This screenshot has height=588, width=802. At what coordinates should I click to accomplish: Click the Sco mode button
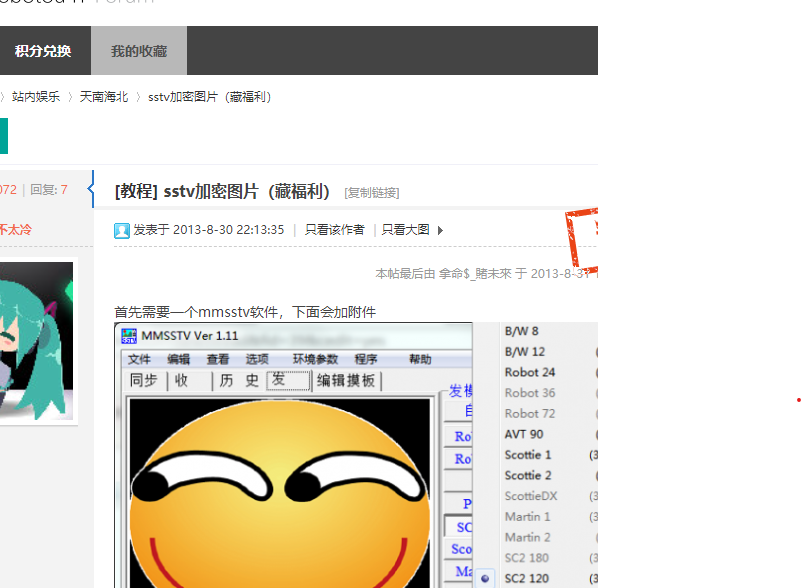[459, 549]
